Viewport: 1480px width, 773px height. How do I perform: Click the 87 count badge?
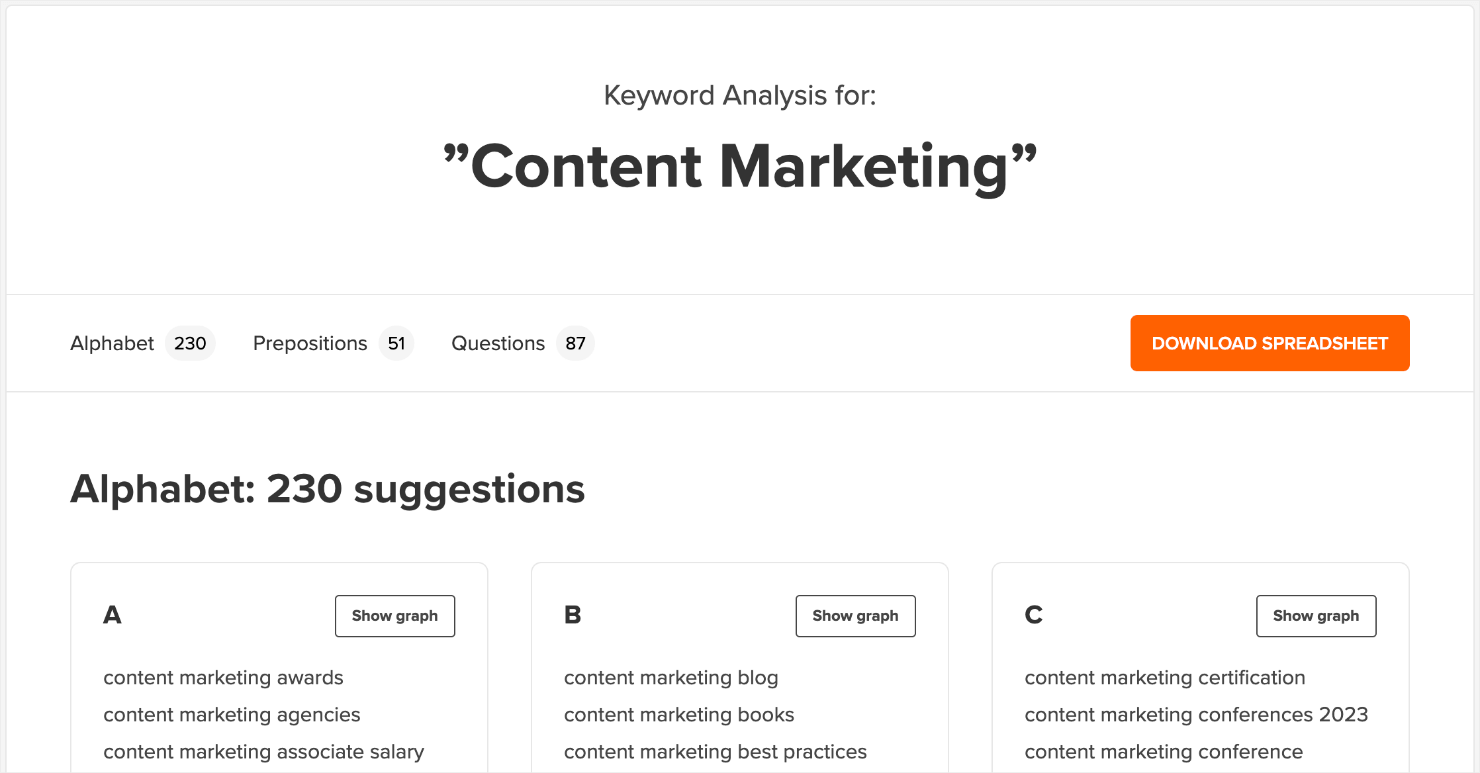pos(574,343)
